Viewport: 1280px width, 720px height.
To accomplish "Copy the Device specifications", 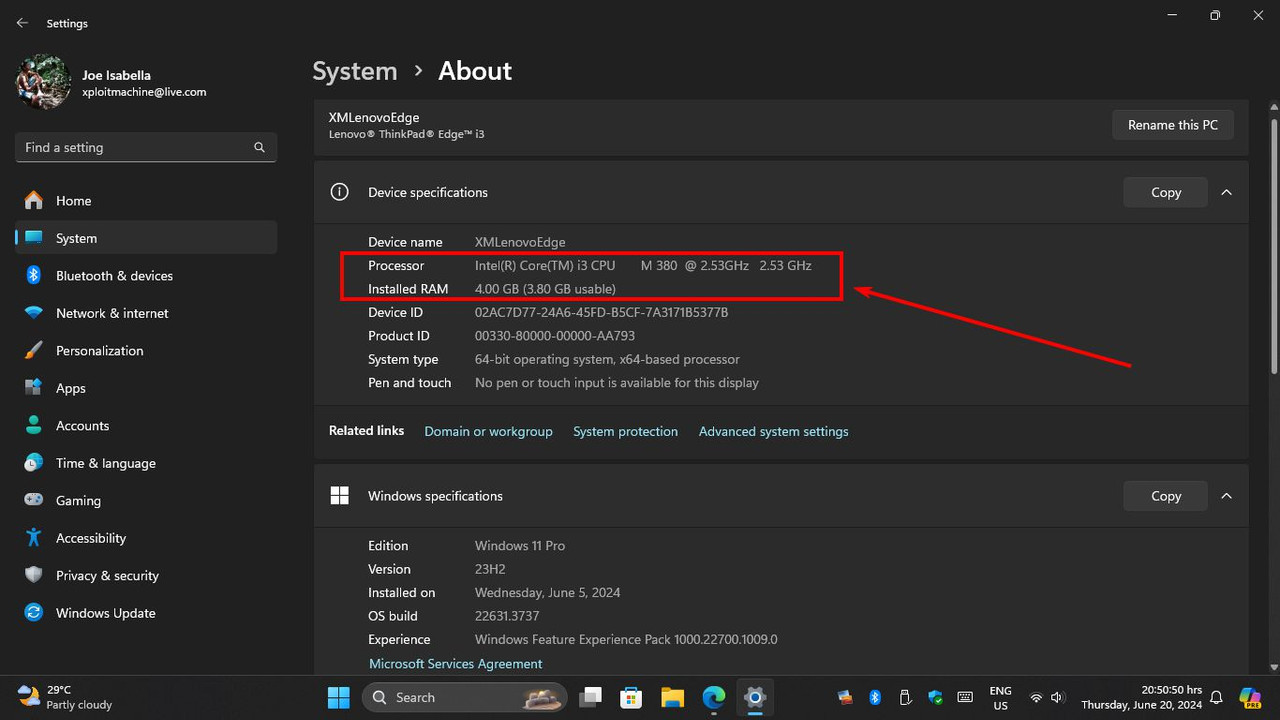I will click(x=1166, y=192).
